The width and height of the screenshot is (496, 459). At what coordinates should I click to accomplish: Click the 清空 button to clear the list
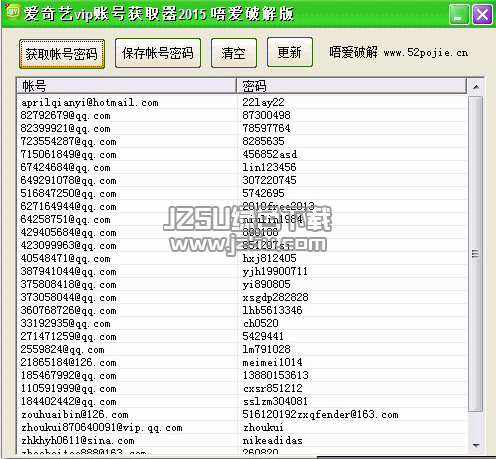(x=234, y=53)
